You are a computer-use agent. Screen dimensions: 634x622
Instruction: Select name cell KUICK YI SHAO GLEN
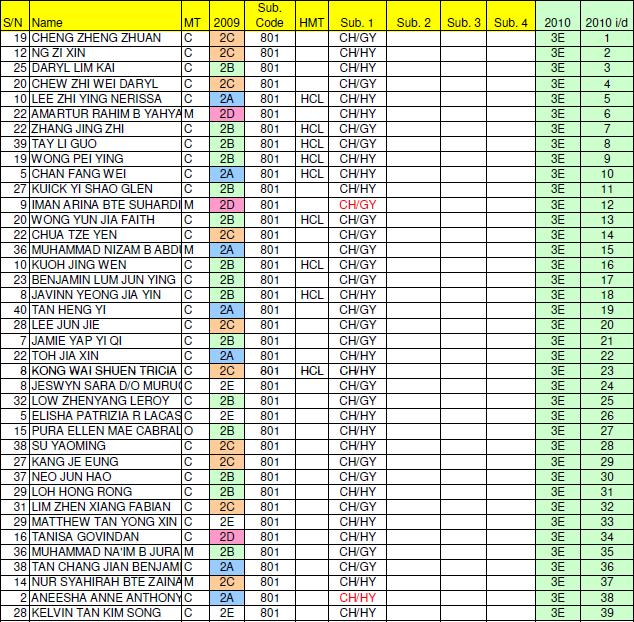point(105,189)
